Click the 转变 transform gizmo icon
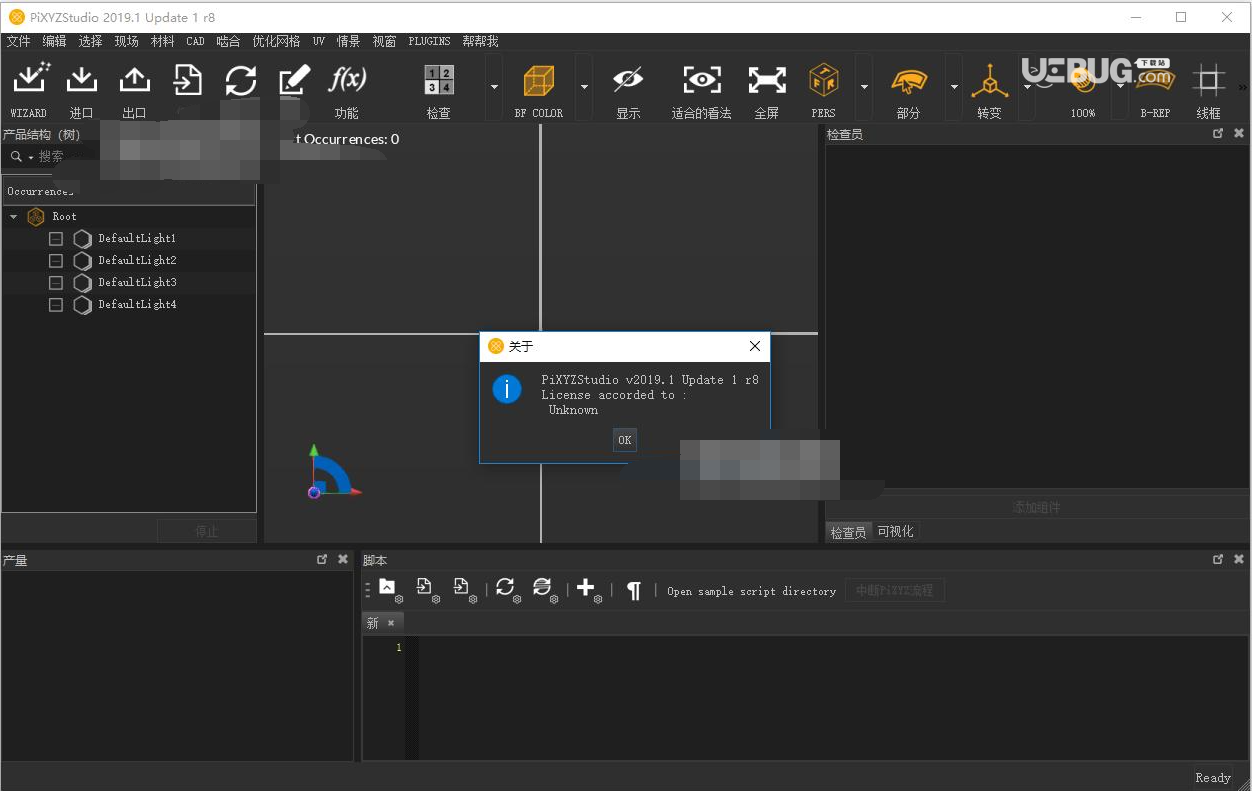Screen dimensions: 1252x791 point(989,81)
